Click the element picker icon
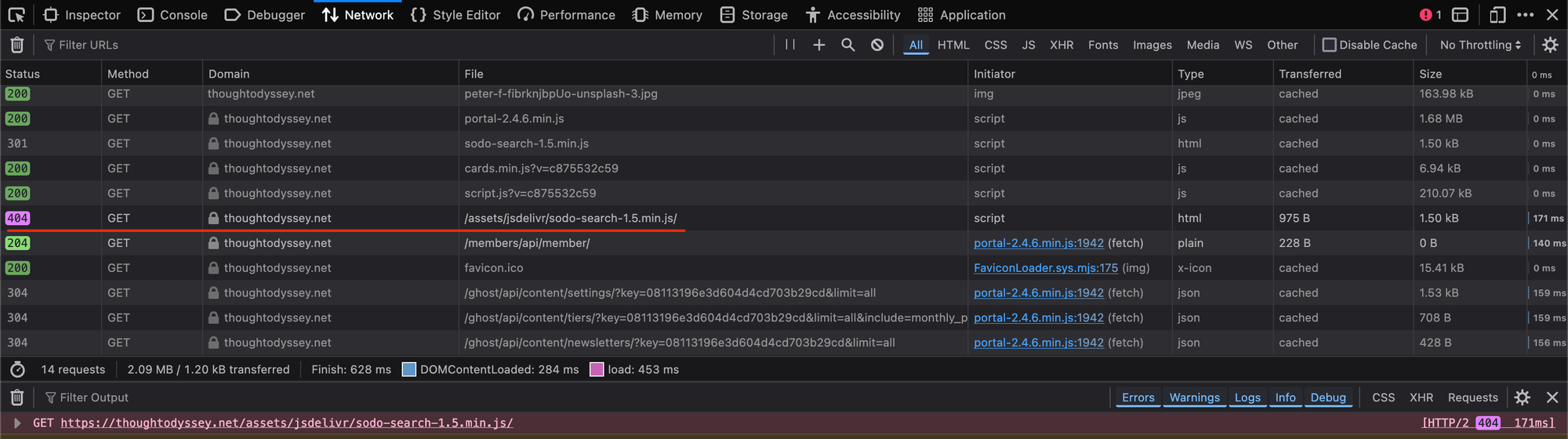Screen dimensions: 1568x439 (x=16, y=15)
